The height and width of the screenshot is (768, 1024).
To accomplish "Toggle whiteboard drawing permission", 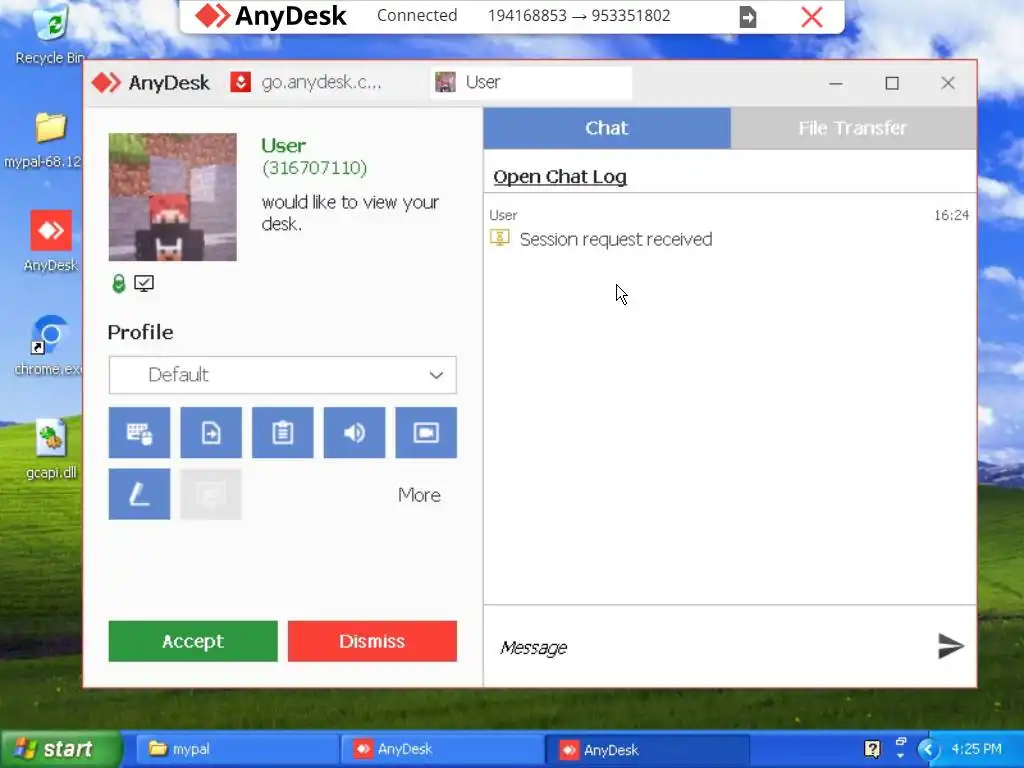I will pyautogui.click(x=139, y=494).
